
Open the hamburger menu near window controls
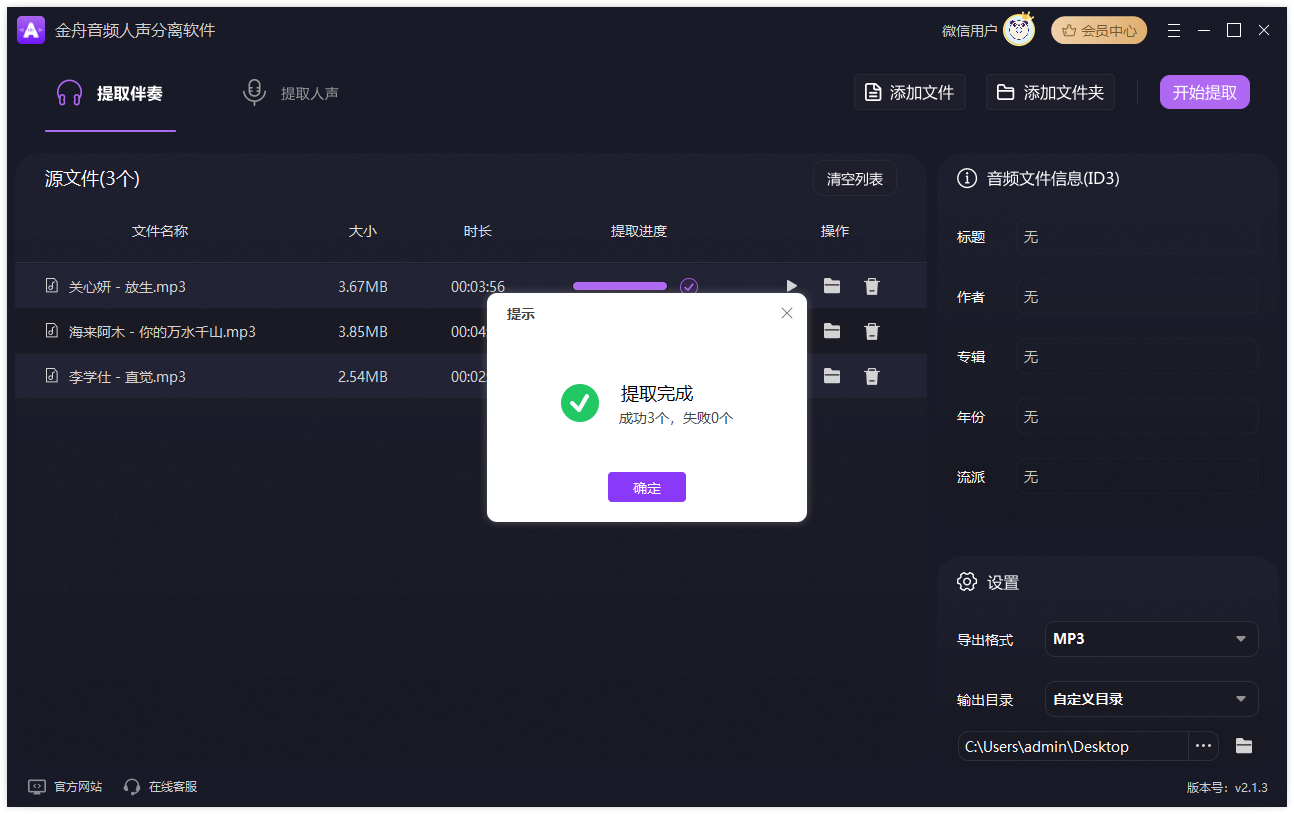coord(1173,30)
